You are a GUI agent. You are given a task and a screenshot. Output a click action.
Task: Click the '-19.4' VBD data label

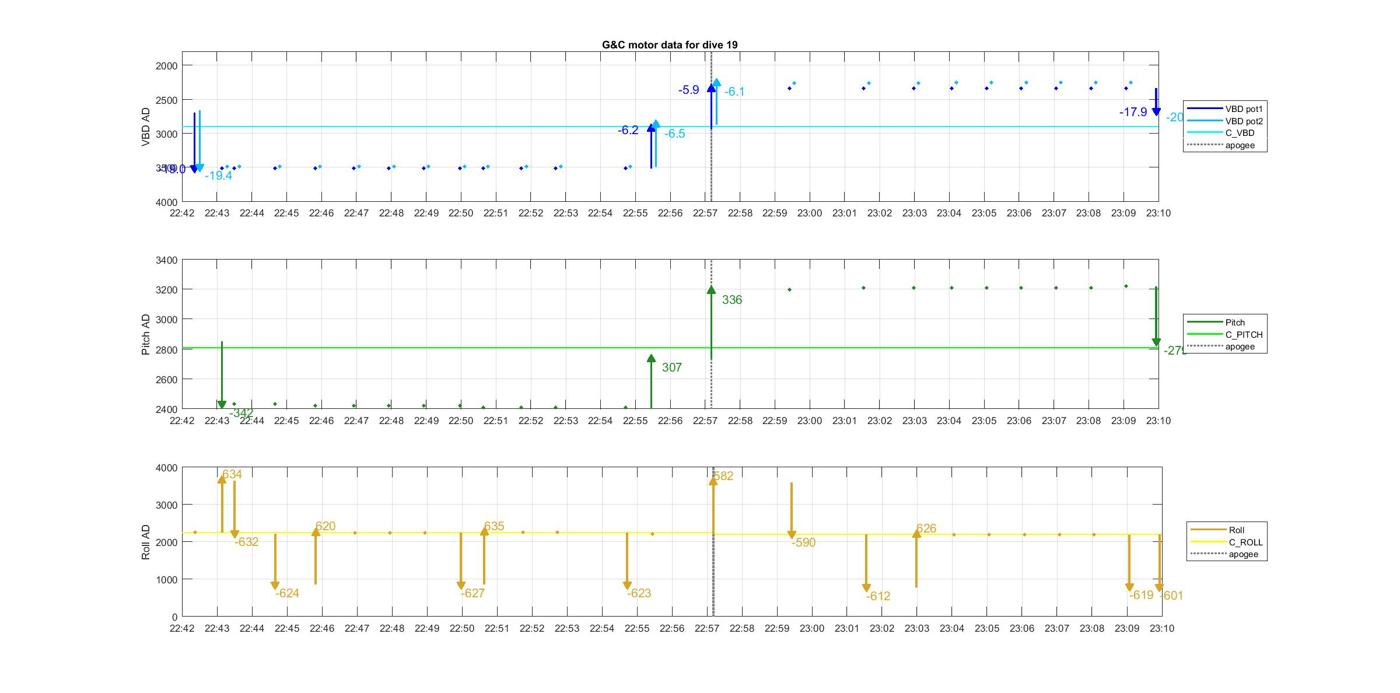[x=219, y=176]
